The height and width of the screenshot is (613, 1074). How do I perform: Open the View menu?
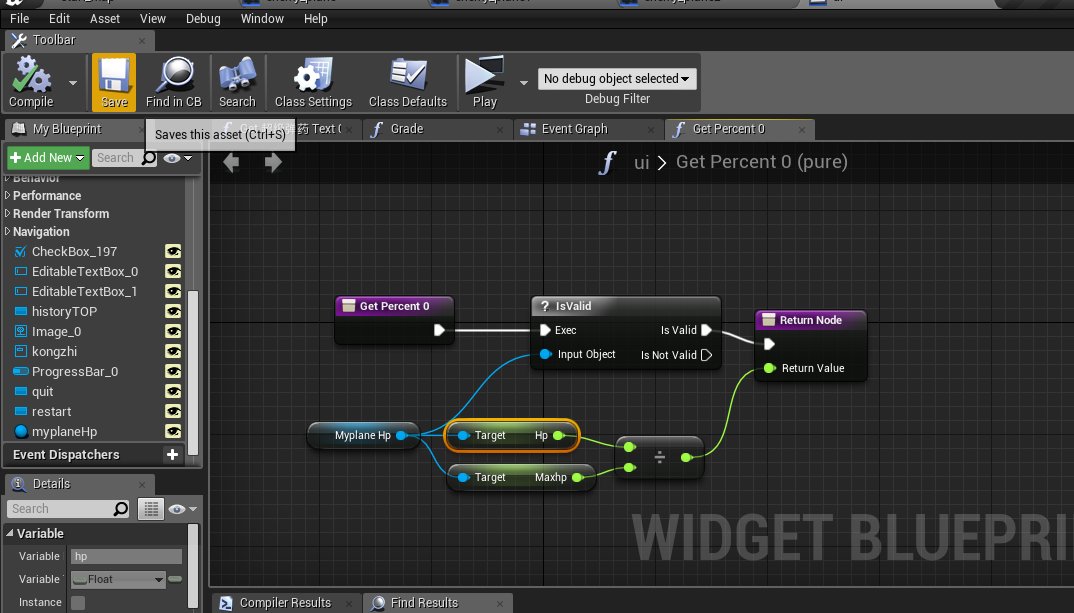coord(153,18)
